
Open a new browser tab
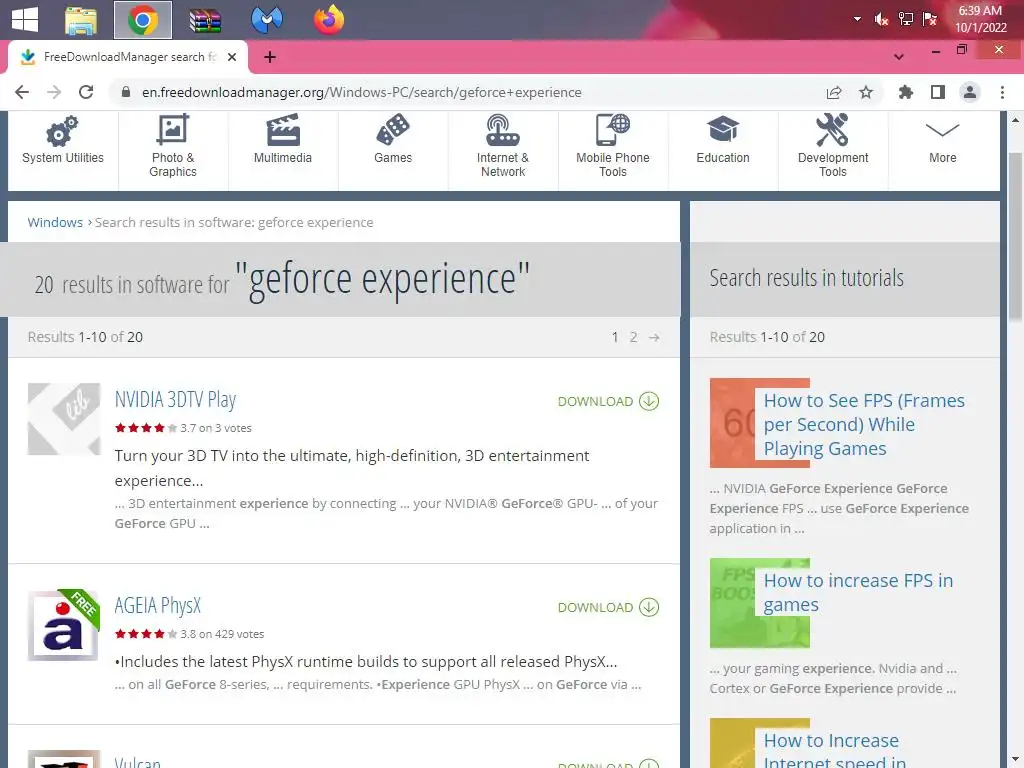click(270, 57)
